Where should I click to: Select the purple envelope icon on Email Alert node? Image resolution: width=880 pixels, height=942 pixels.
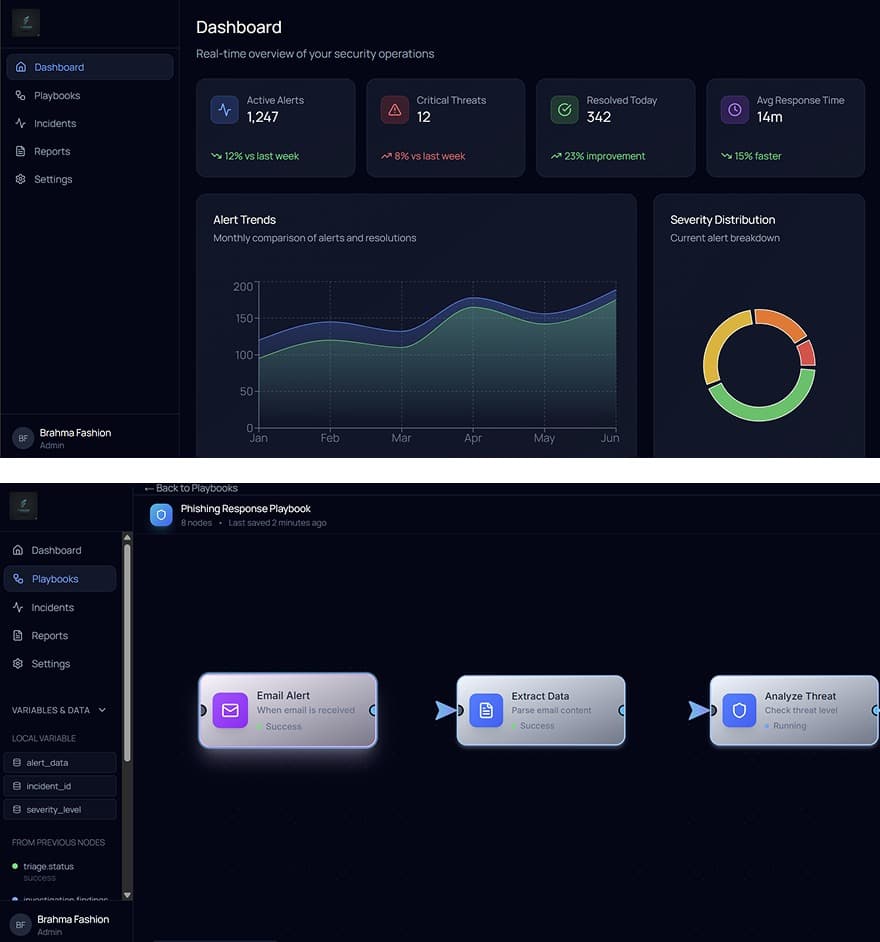[230, 711]
